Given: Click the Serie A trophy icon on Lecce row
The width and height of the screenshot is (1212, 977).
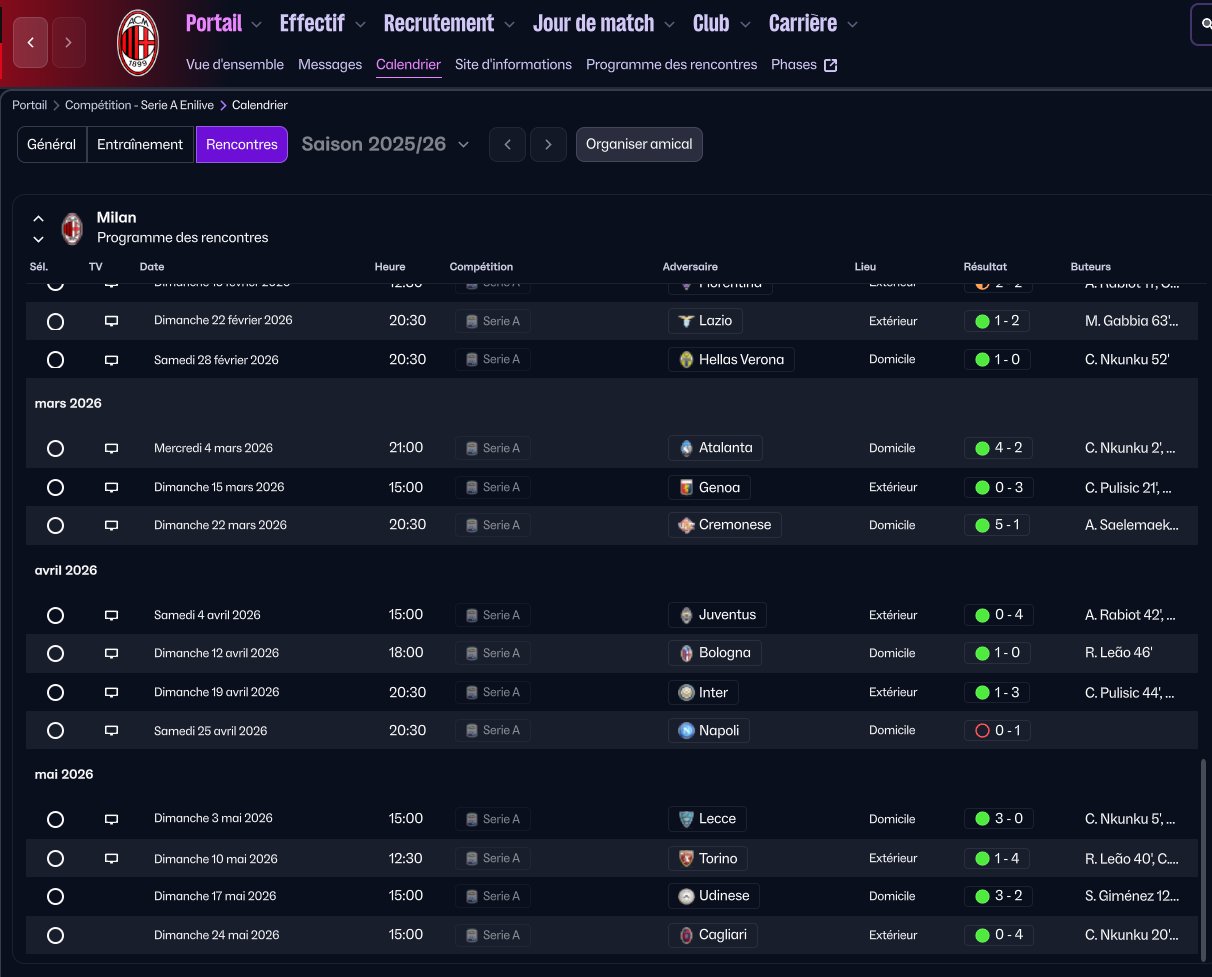Looking at the screenshot, I should 471,819.
